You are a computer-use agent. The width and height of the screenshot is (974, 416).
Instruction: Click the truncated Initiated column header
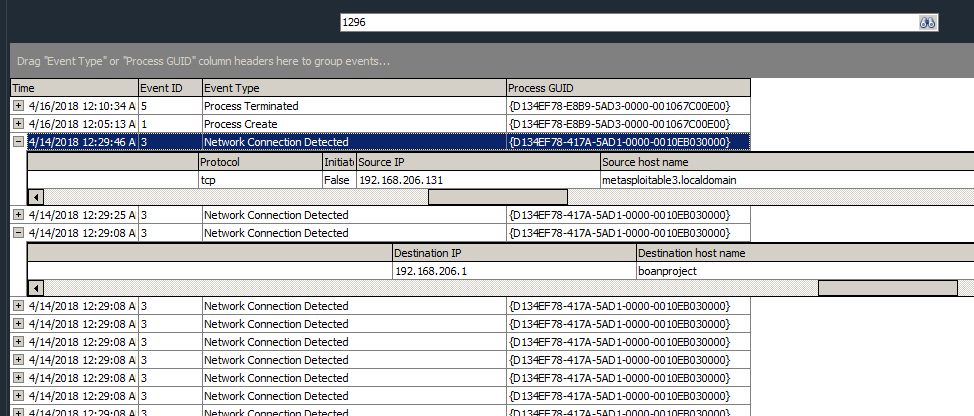pyautogui.click(x=339, y=162)
